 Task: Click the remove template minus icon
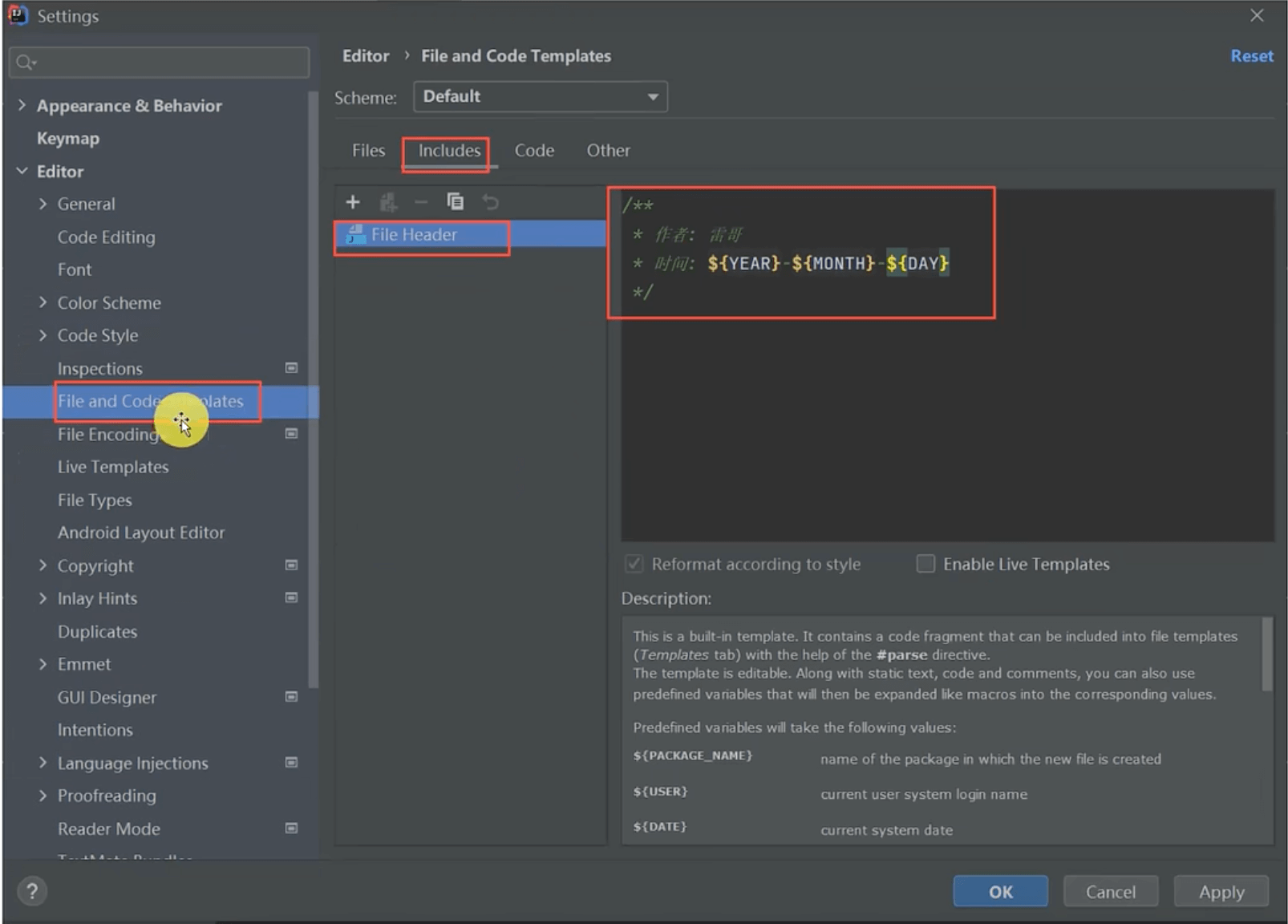click(421, 202)
